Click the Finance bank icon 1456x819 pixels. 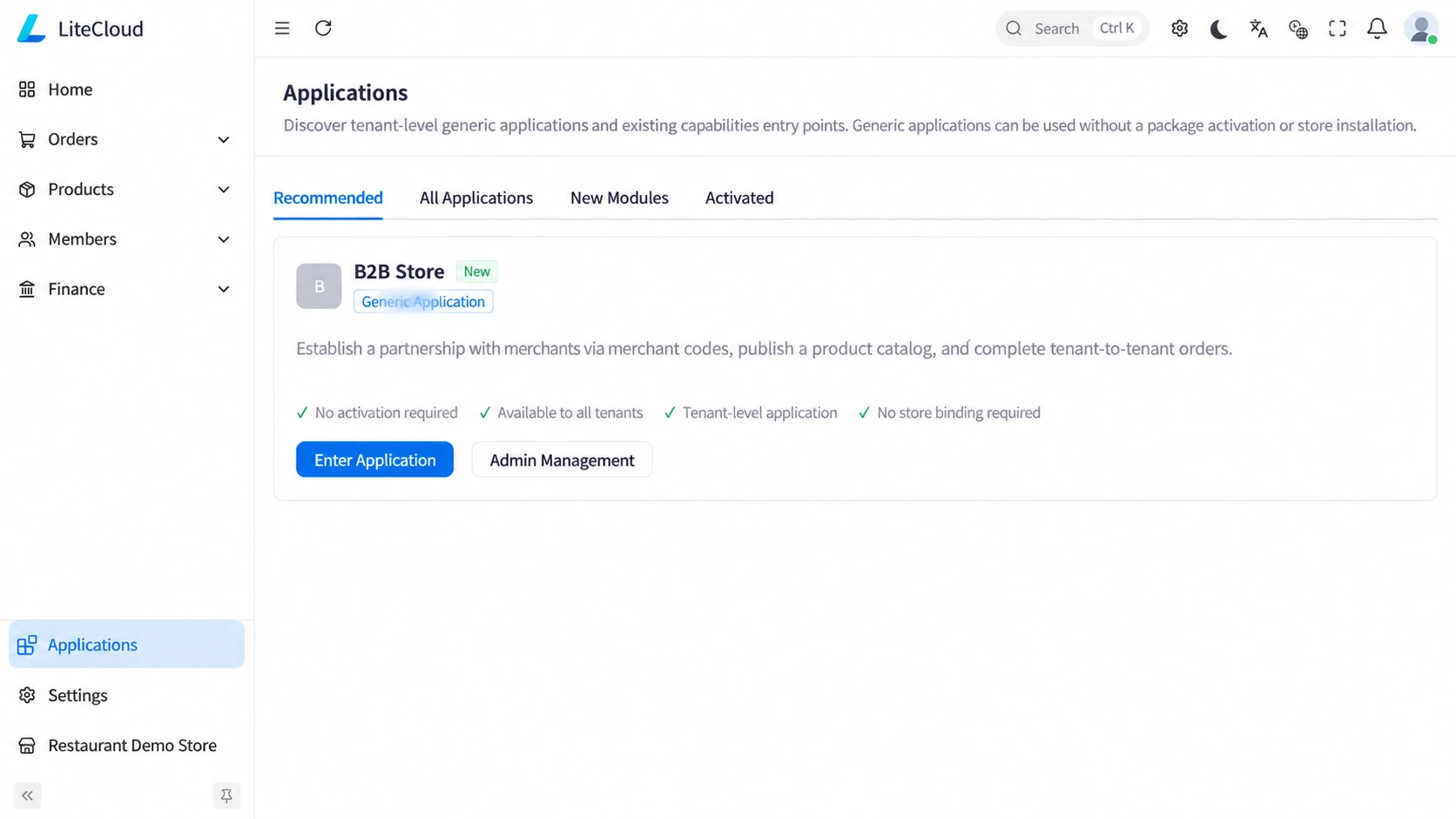pos(27,289)
